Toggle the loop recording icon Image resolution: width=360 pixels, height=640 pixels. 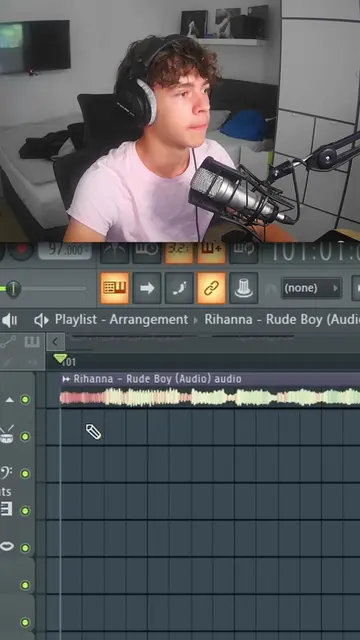[244, 251]
